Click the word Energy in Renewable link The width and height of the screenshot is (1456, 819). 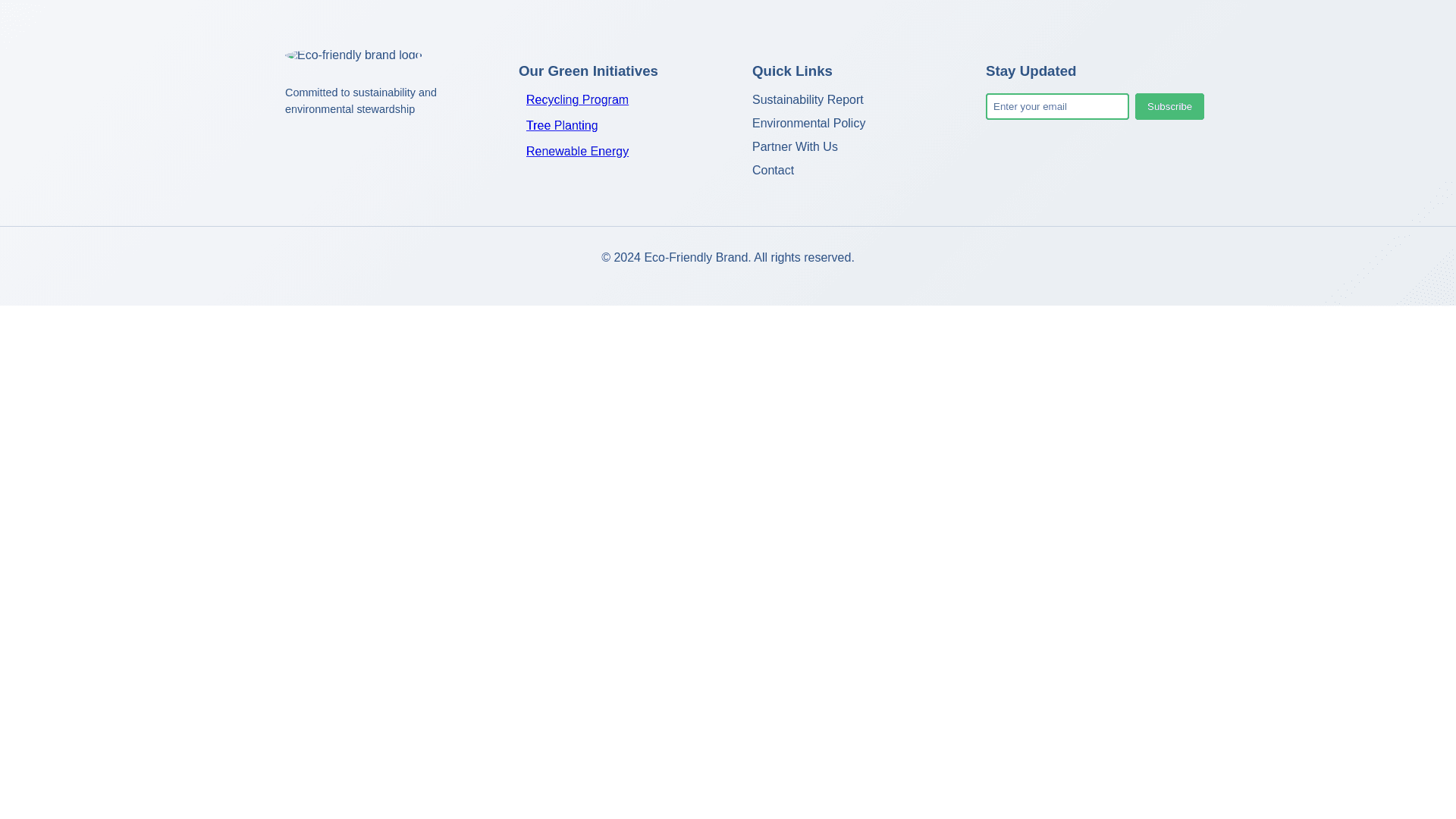(x=608, y=152)
